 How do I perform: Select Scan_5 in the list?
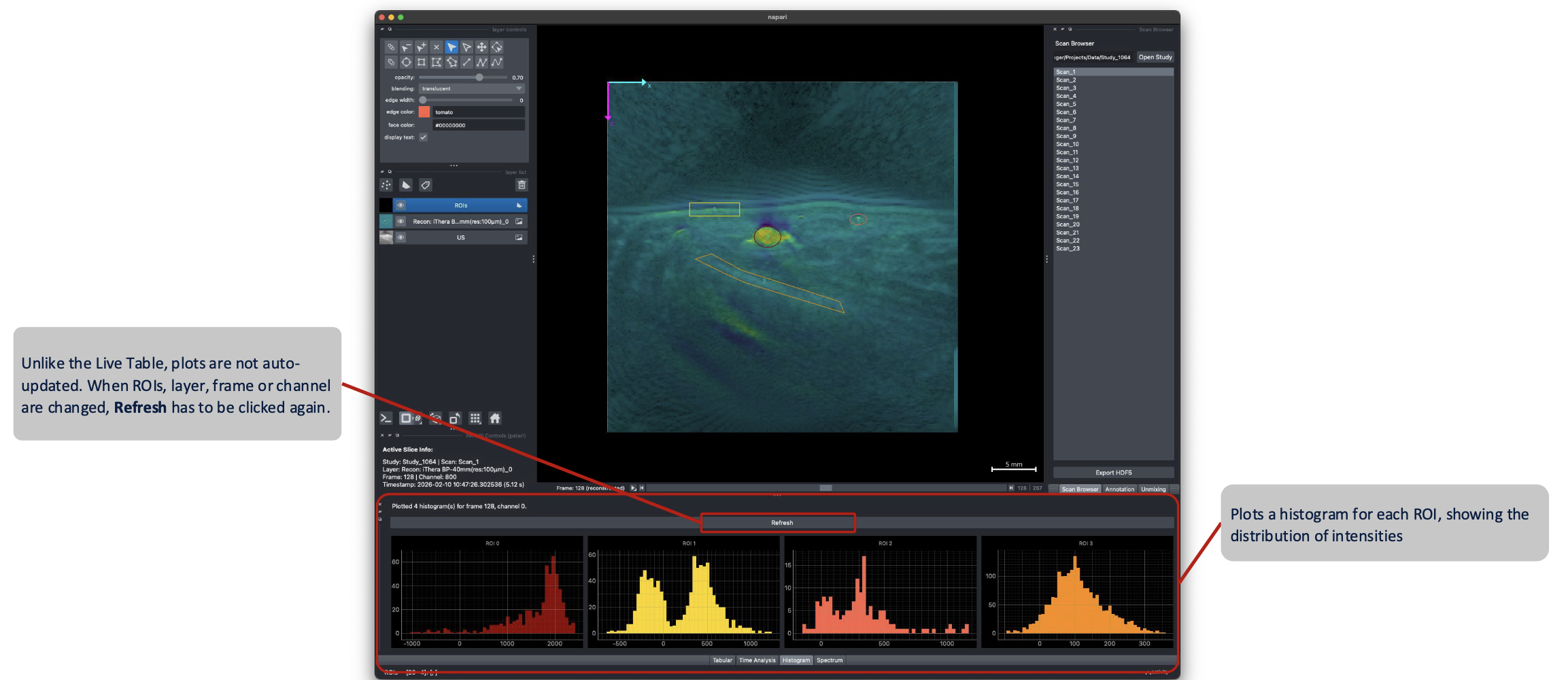point(1113,104)
